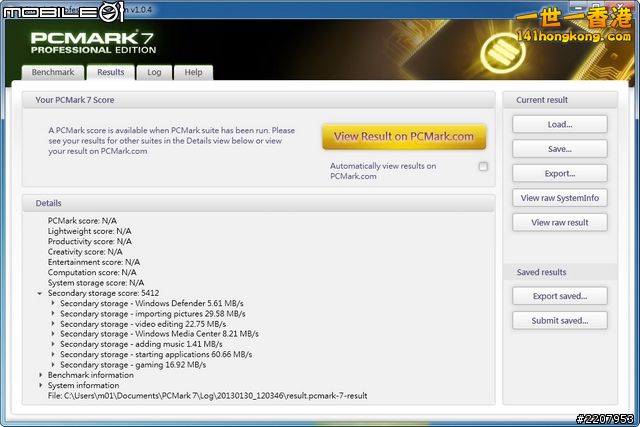Expand the Benchmark information node

(x=40, y=375)
